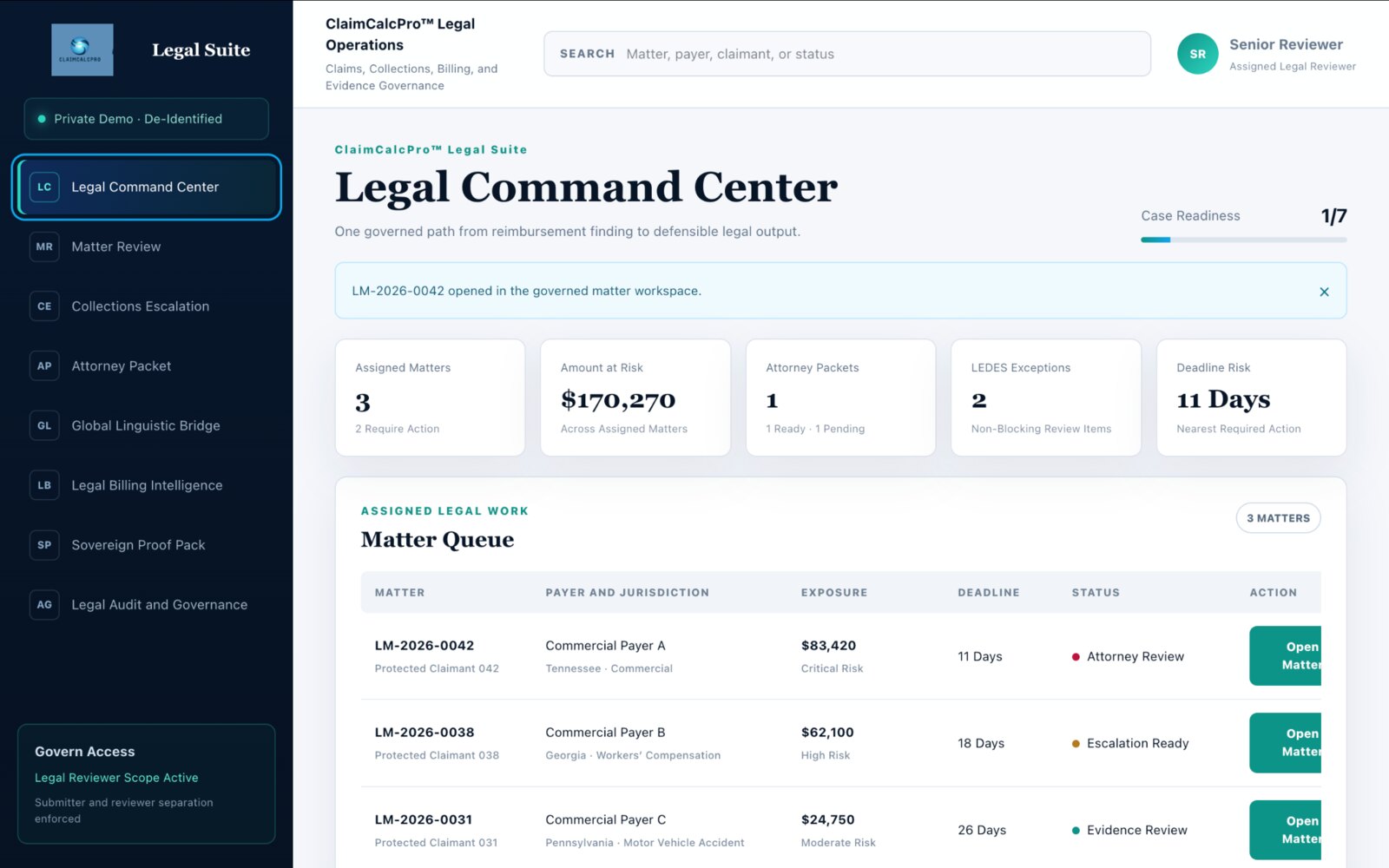The image size is (1389, 868).
Task: Click the Attorney Review status
Action: pyautogui.click(x=1127, y=656)
